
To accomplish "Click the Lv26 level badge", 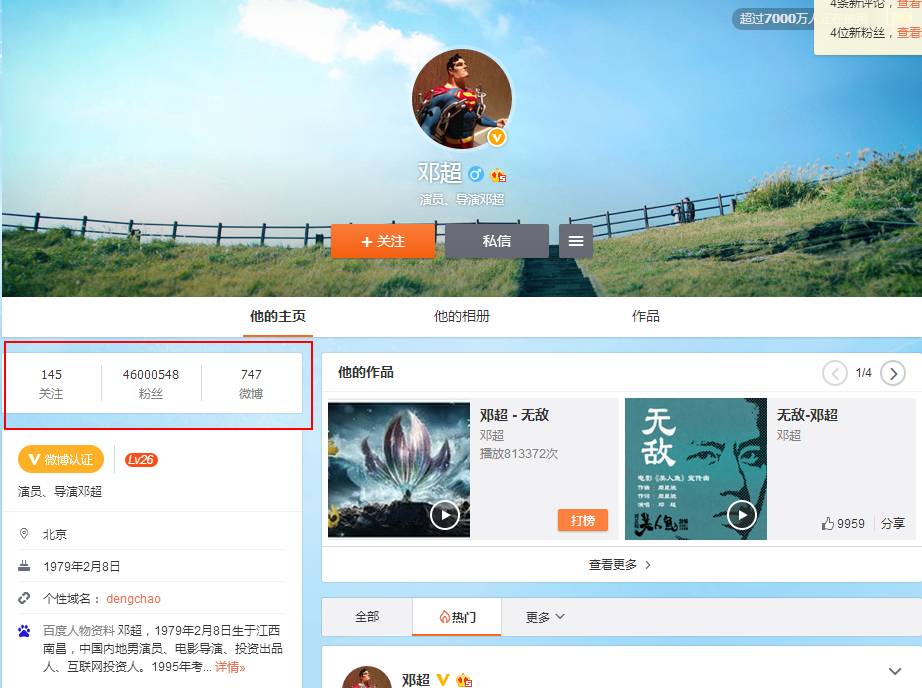I will point(141,460).
